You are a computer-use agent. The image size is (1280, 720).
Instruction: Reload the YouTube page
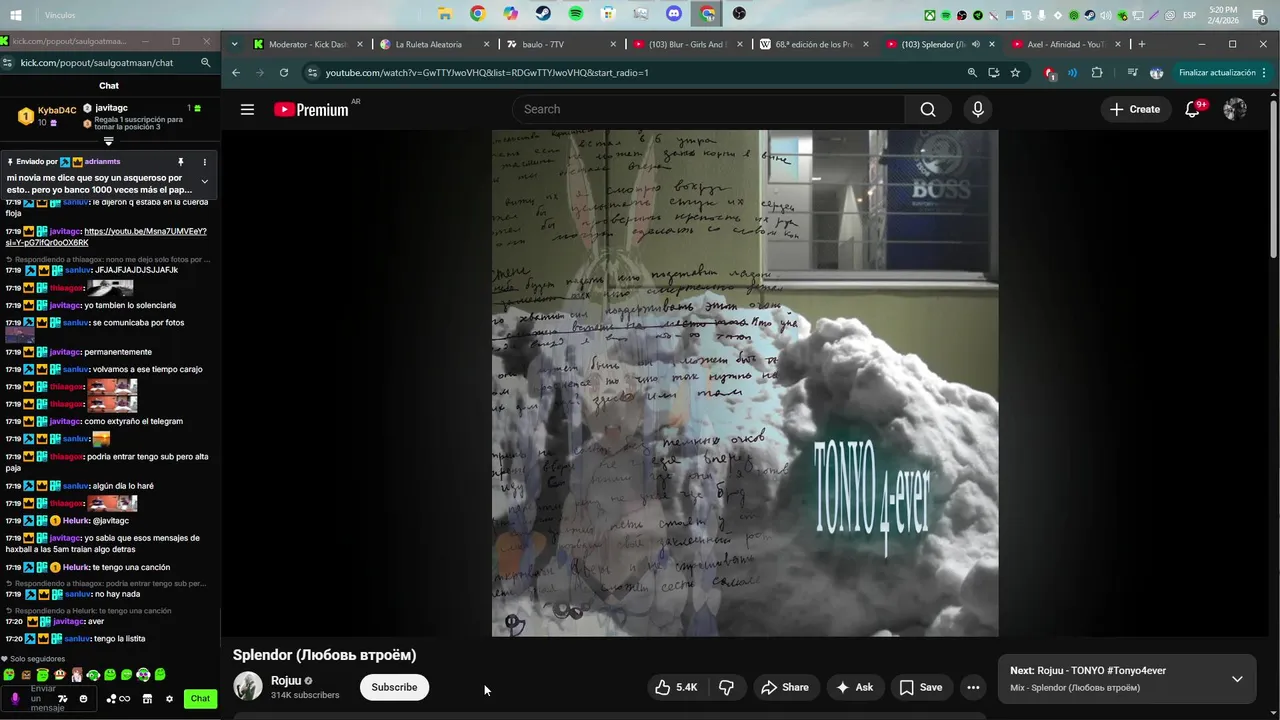click(x=284, y=73)
